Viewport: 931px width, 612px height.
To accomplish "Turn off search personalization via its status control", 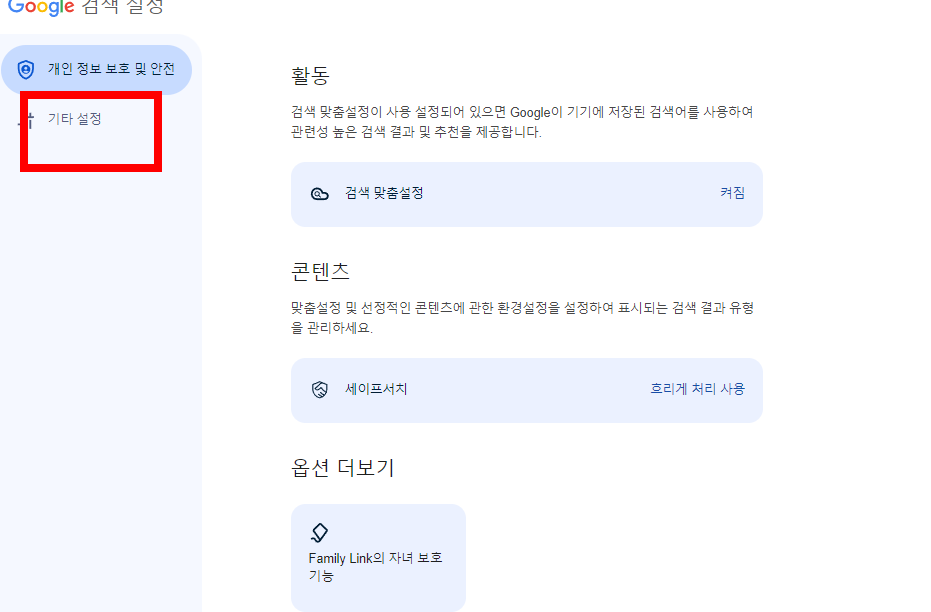I will [x=733, y=194].
